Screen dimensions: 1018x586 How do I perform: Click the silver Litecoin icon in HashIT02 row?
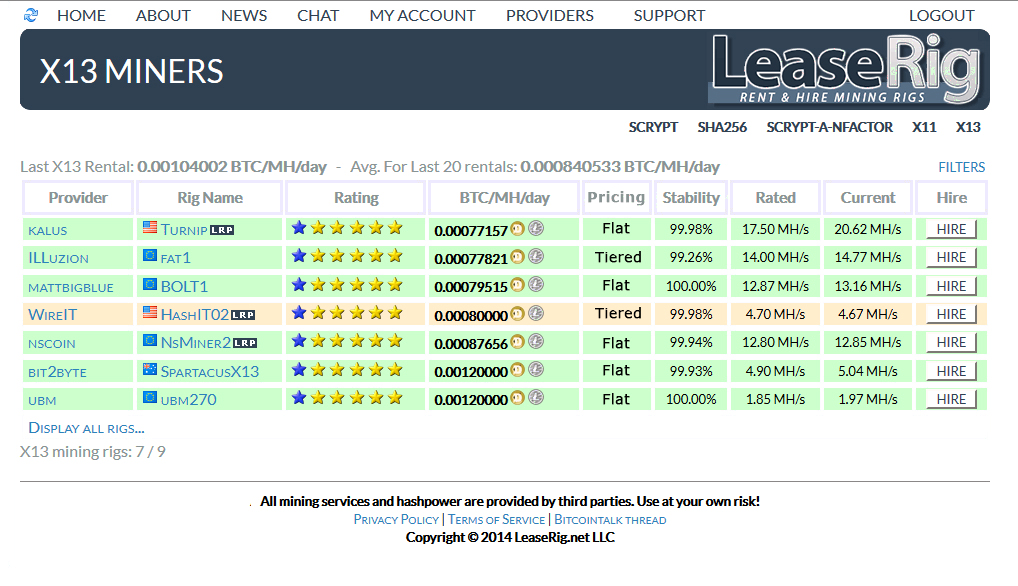(x=536, y=313)
